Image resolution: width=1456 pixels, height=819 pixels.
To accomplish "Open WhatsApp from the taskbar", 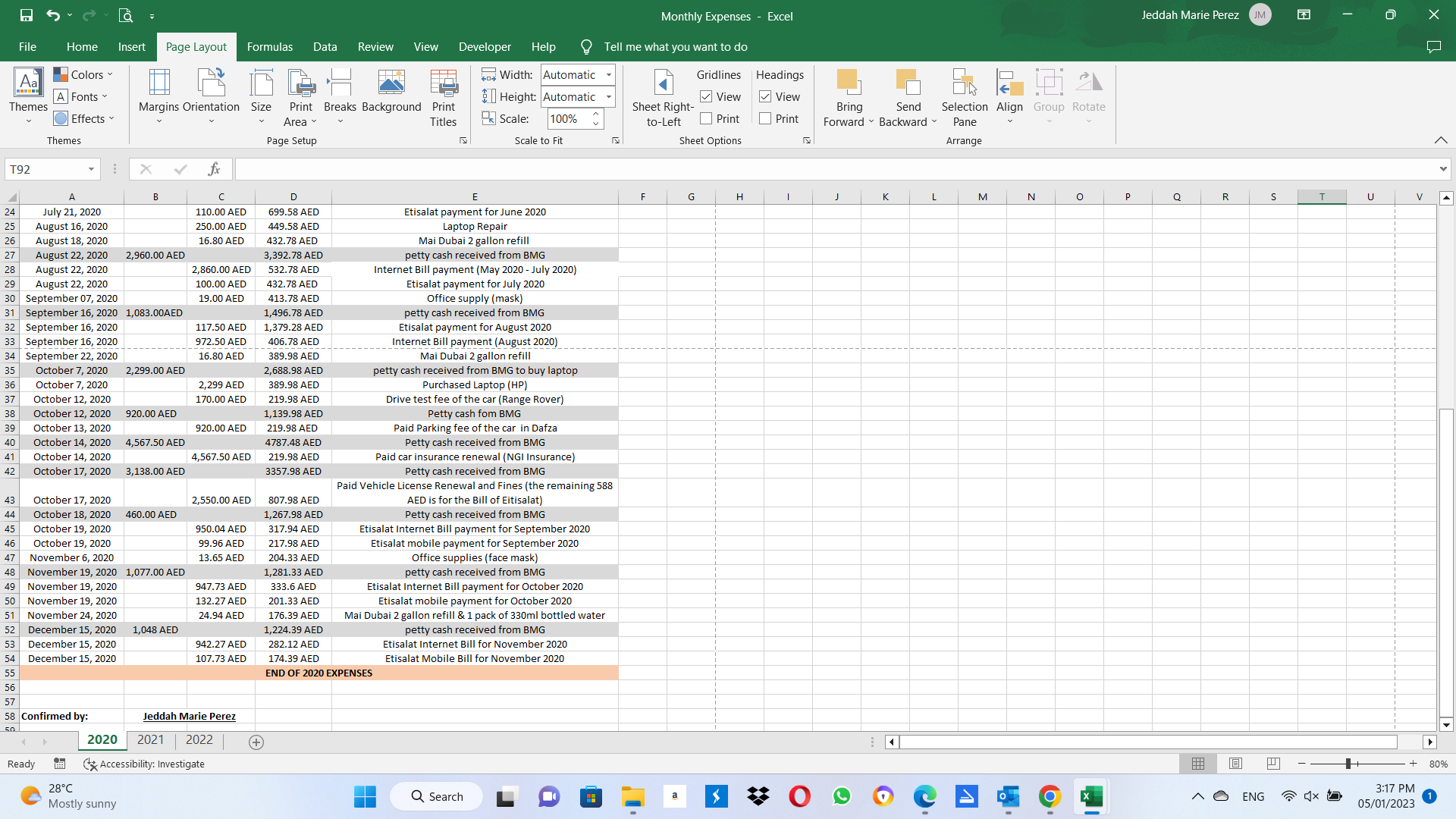I will pyautogui.click(x=841, y=796).
